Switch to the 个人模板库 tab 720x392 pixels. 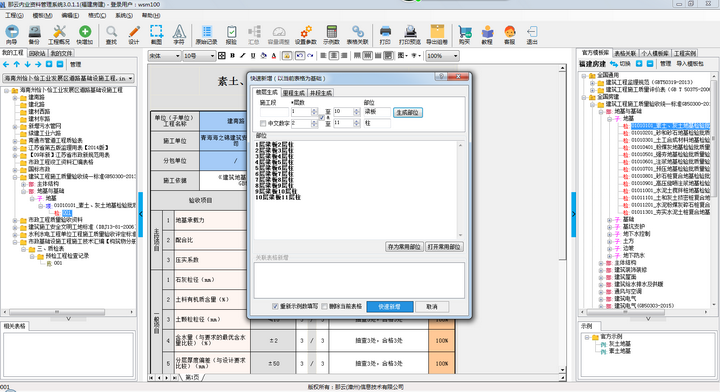pyautogui.click(x=655, y=53)
